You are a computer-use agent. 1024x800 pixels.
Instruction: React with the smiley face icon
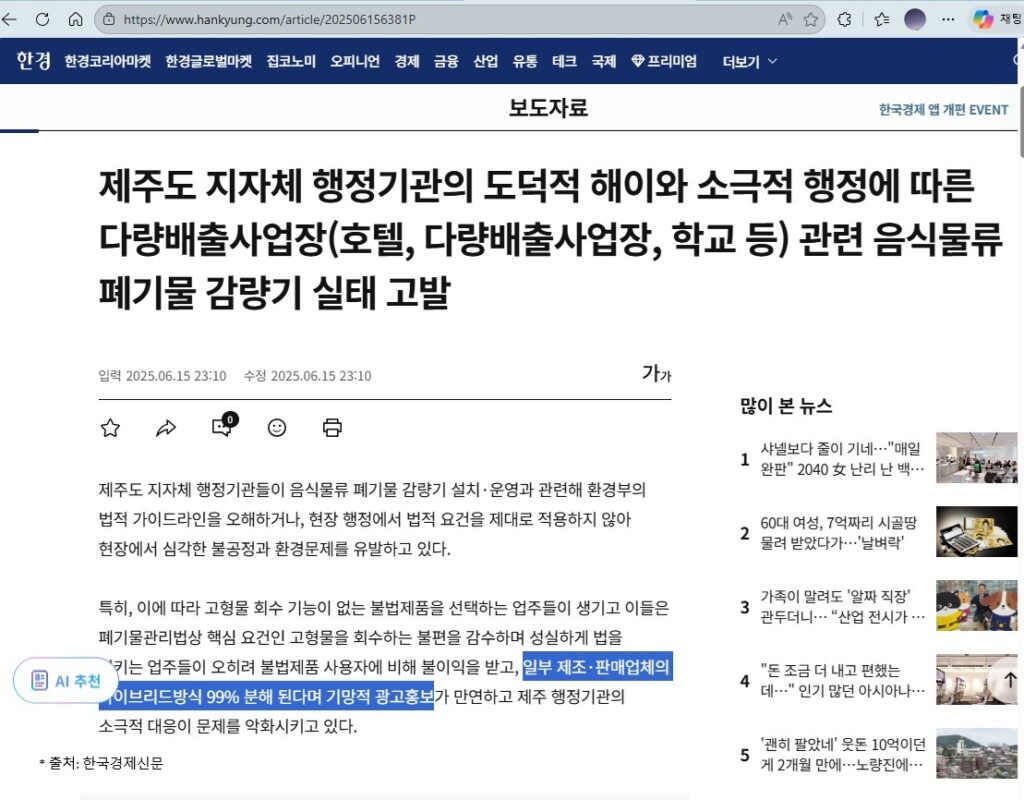click(x=277, y=428)
